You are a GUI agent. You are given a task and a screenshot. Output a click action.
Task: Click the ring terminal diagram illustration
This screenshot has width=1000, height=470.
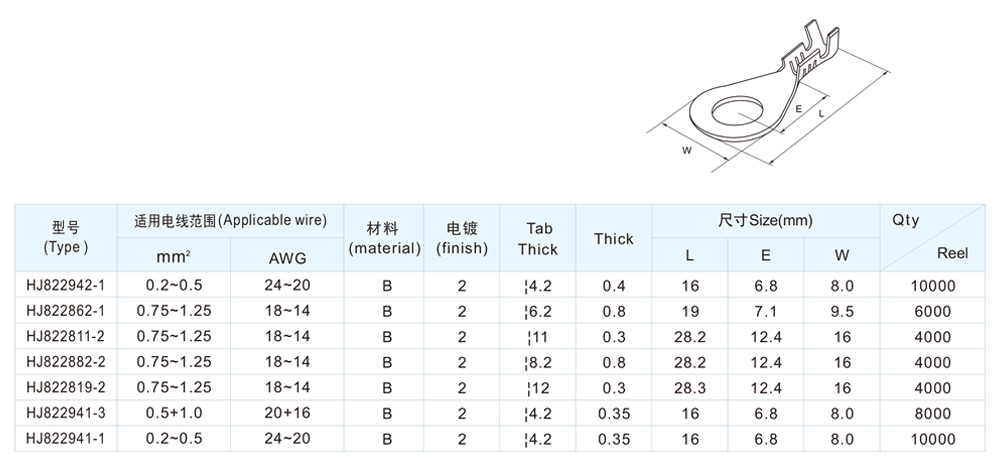760,100
